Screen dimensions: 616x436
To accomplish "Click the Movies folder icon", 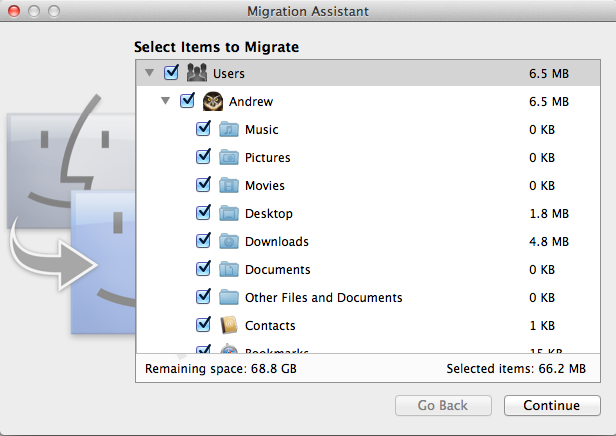I will pyautogui.click(x=230, y=185).
